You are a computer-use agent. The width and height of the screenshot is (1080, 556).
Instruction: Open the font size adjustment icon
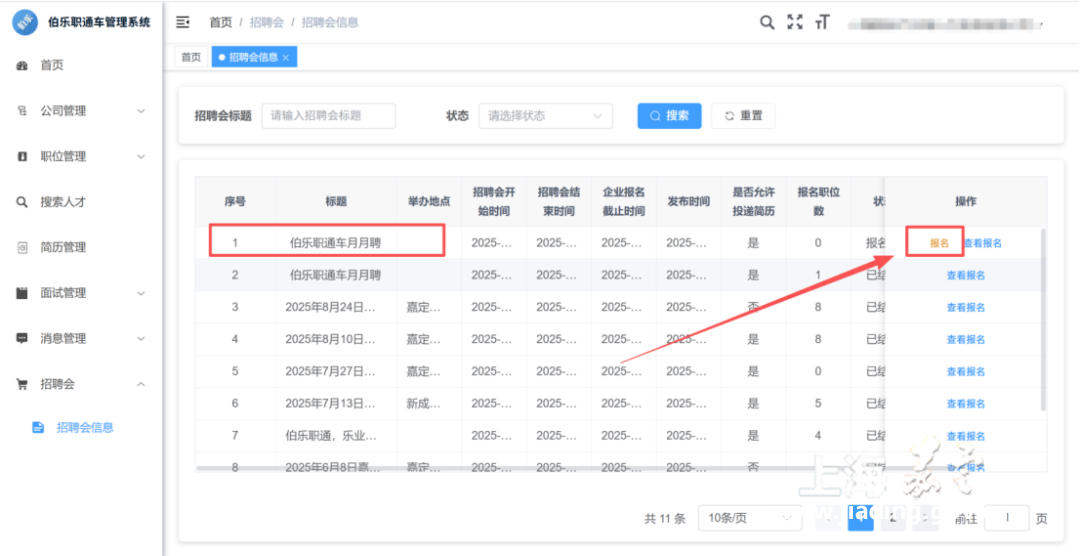tap(823, 22)
